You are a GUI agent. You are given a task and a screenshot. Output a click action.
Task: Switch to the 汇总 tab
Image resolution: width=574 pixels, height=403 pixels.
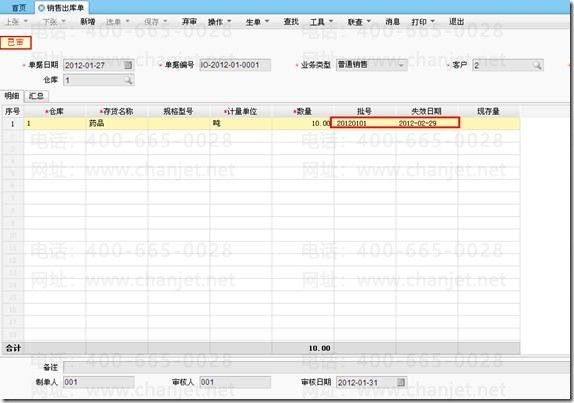[36, 96]
